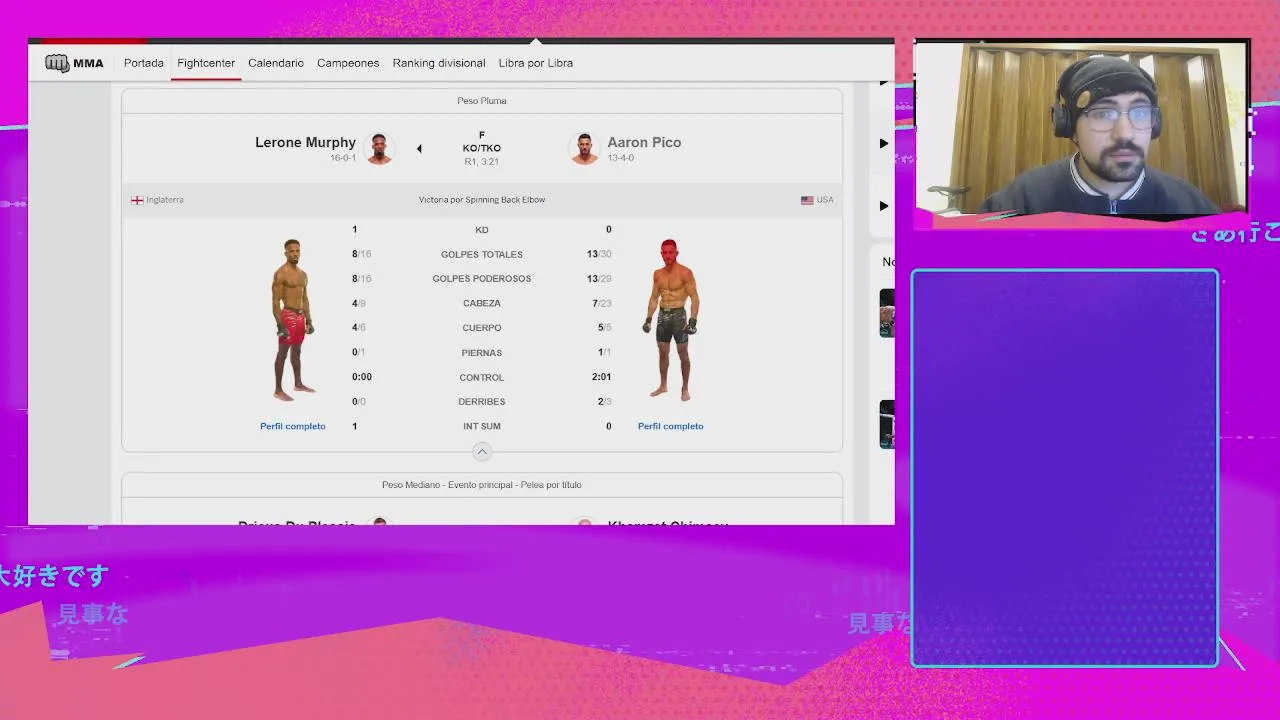This screenshot has height=720, width=1280.
Task: Click the winner arrow beside KO/TKO
Action: (419, 148)
